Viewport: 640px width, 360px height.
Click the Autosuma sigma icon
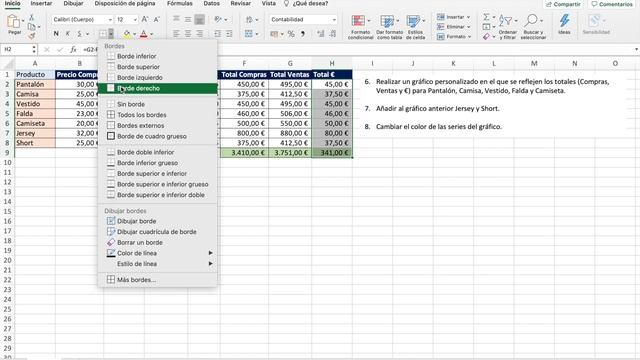click(486, 17)
